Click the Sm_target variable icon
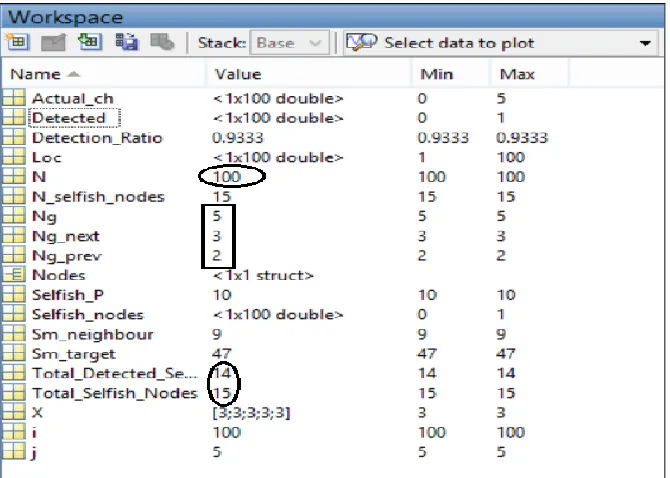The width and height of the screenshot is (670, 478). [x=14, y=354]
